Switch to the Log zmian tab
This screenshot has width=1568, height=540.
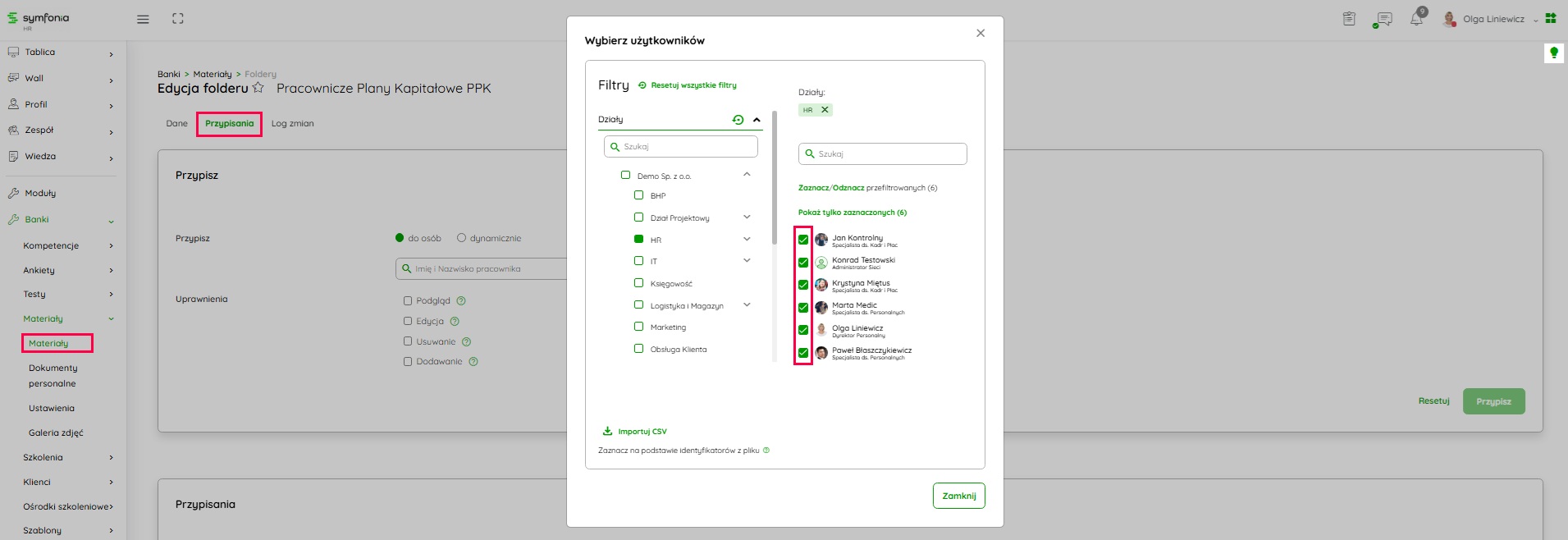(292, 124)
